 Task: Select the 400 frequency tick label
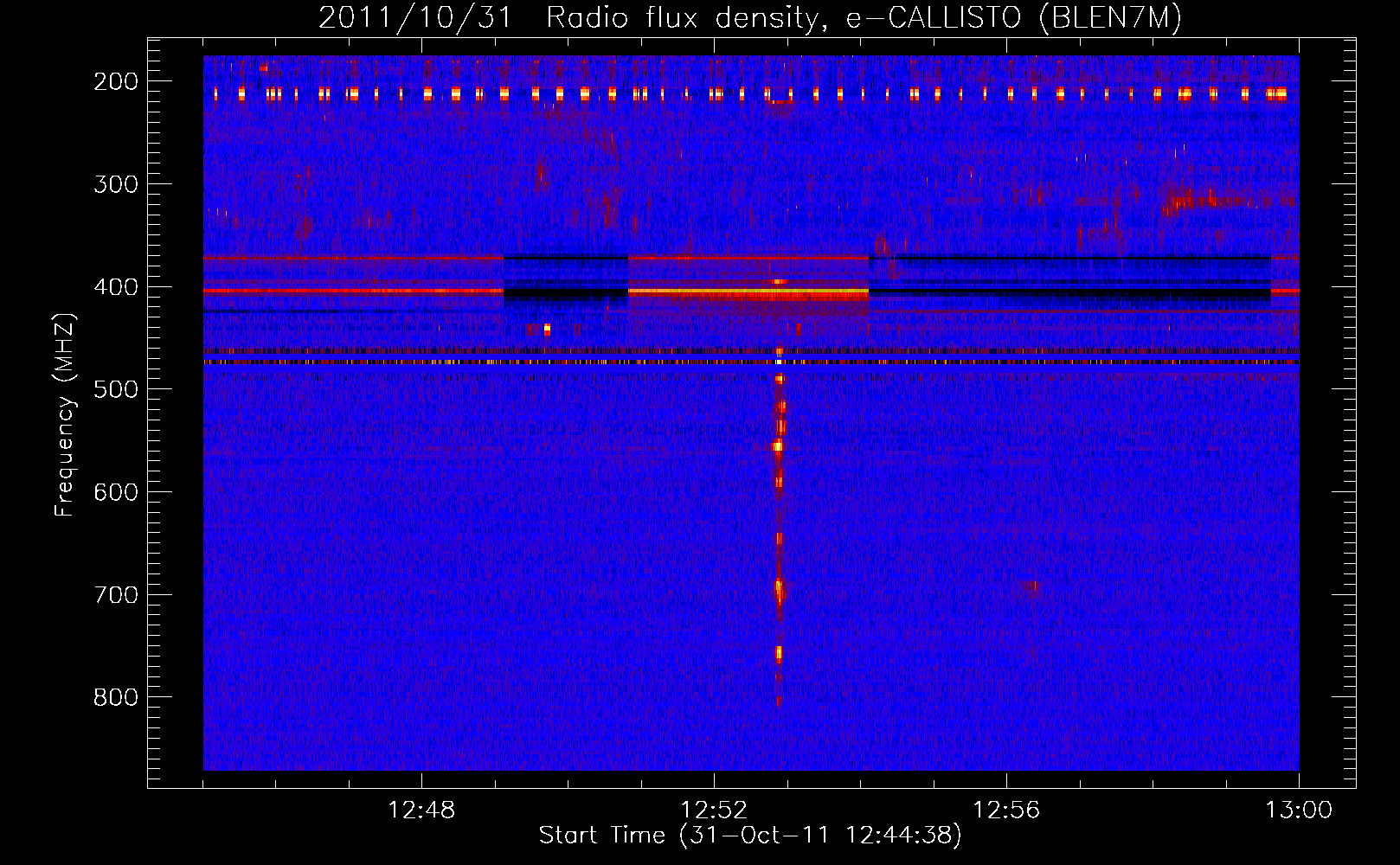[116, 287]
